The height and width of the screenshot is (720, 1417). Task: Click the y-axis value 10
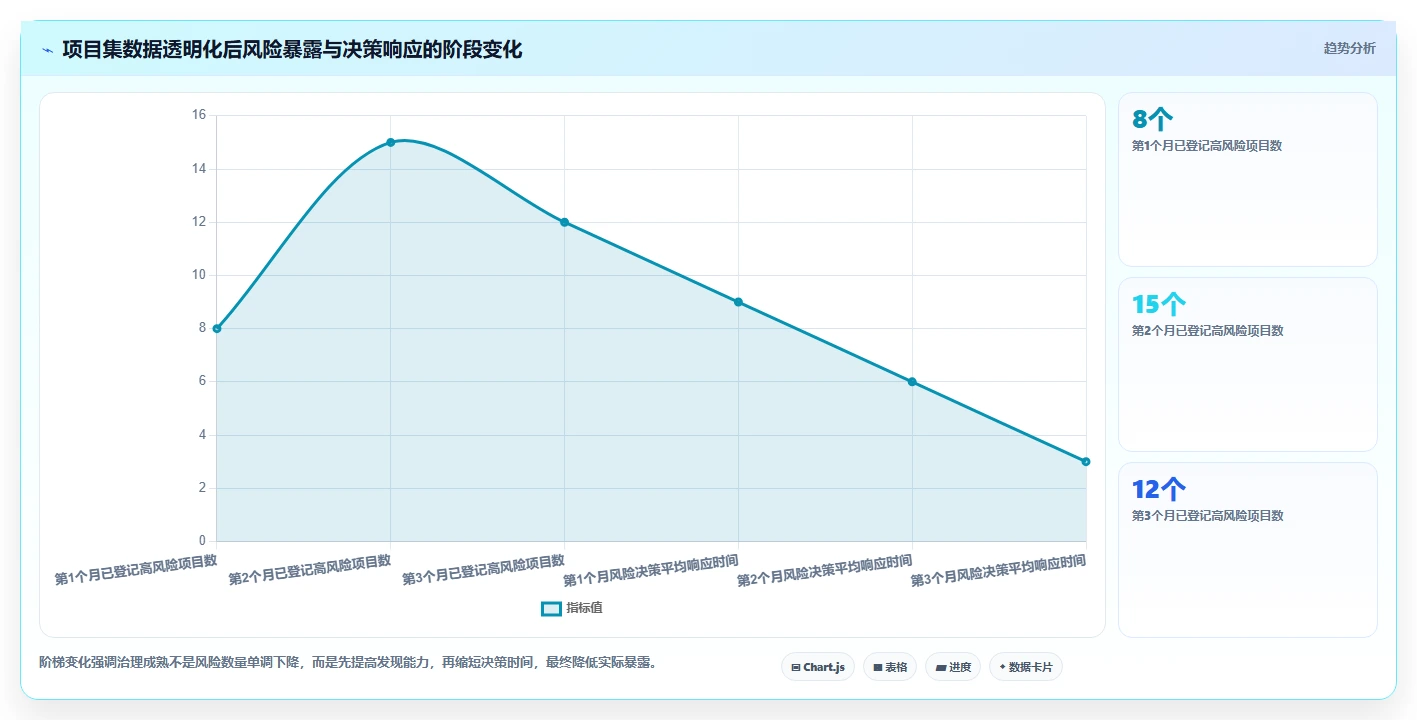click(x=199, y=275)
